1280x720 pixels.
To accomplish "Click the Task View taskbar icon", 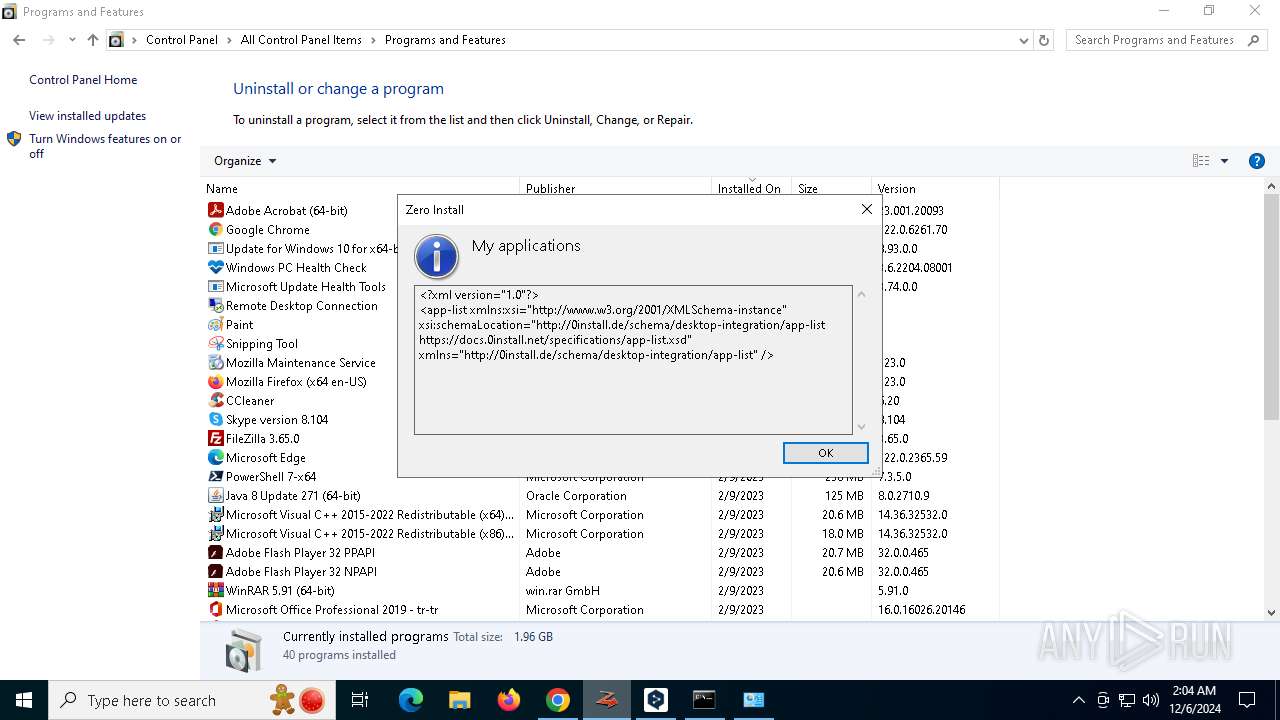I will 360,700.
